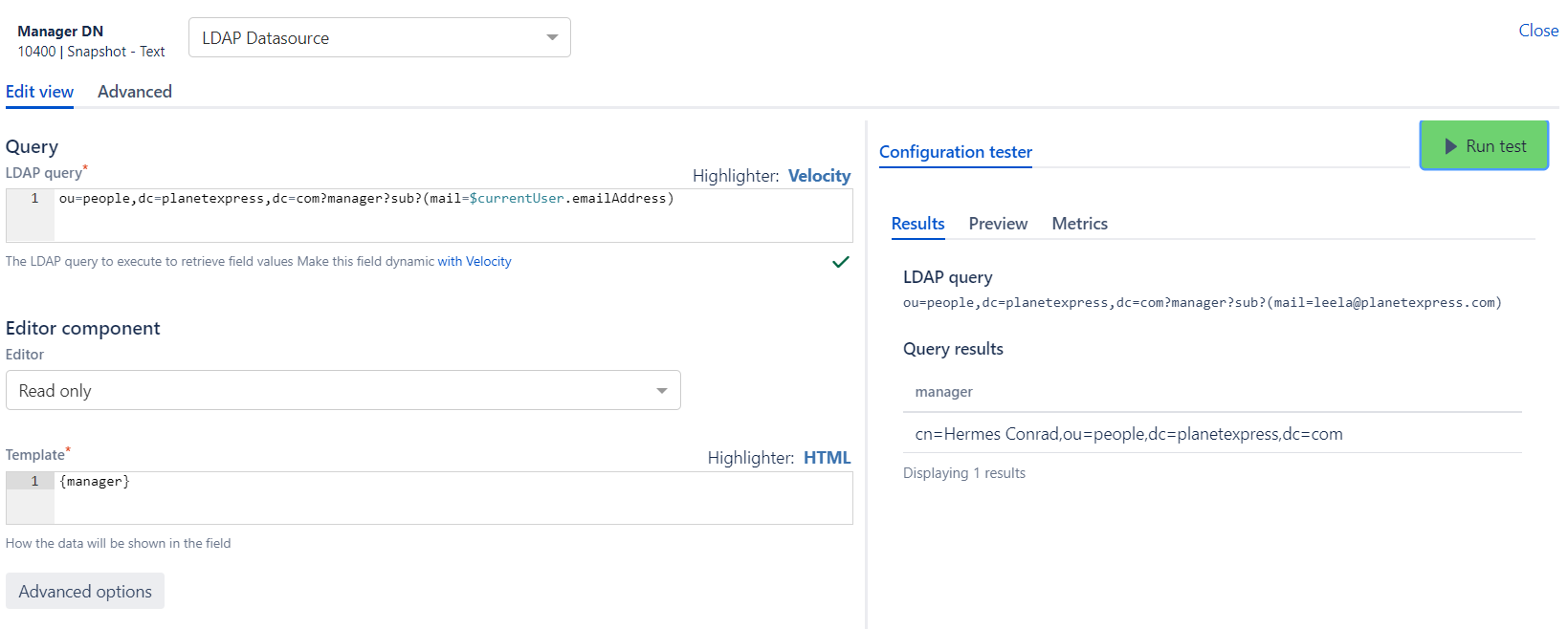
Task: Show the Metrics tab
Action: pos(1079,224)
